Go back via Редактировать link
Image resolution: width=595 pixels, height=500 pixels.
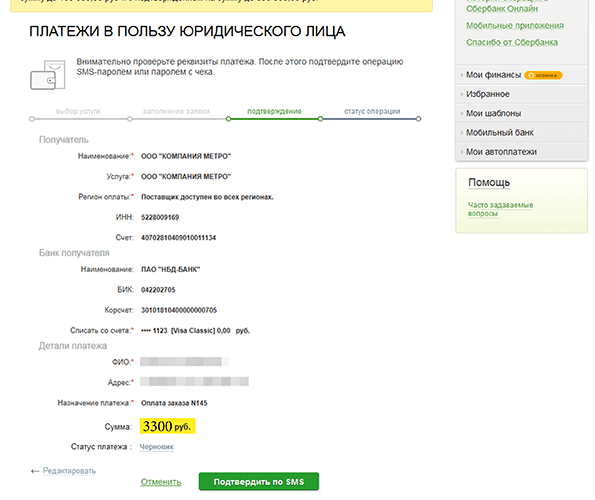(69, 471)
